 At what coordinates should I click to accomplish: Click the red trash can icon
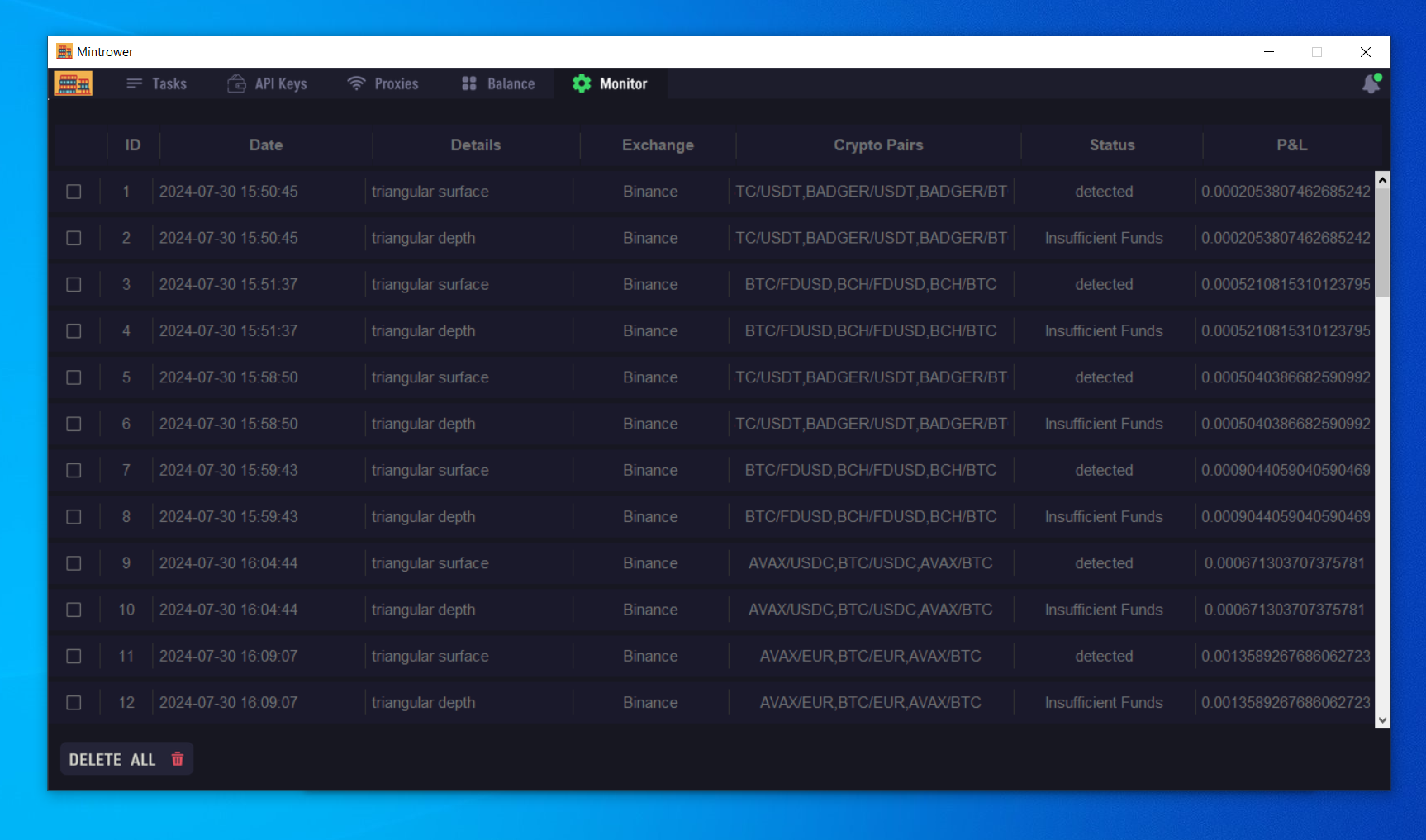tap(177, 759)
